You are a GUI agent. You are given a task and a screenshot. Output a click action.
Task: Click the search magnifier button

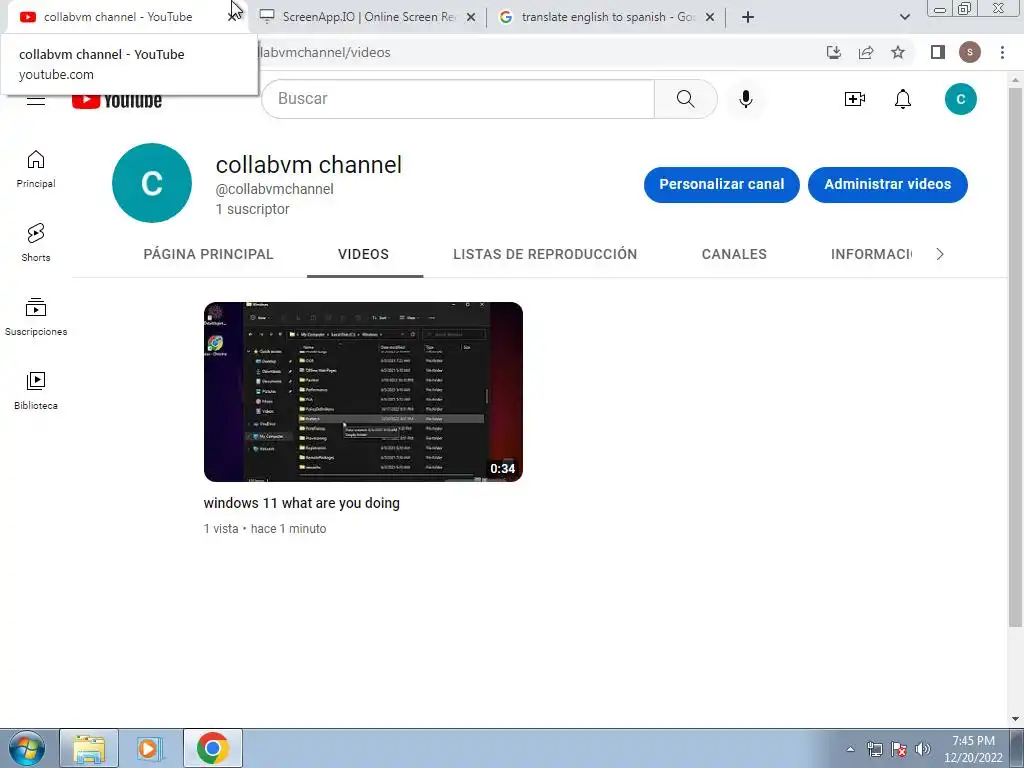685,99
